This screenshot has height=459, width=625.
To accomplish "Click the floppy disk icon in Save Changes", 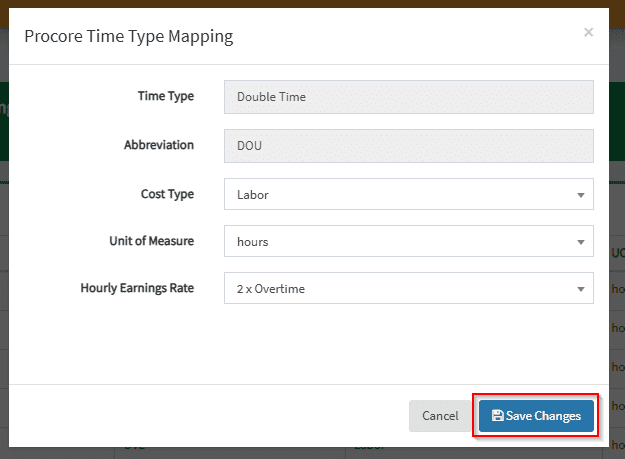I will [x=497, y=416].
